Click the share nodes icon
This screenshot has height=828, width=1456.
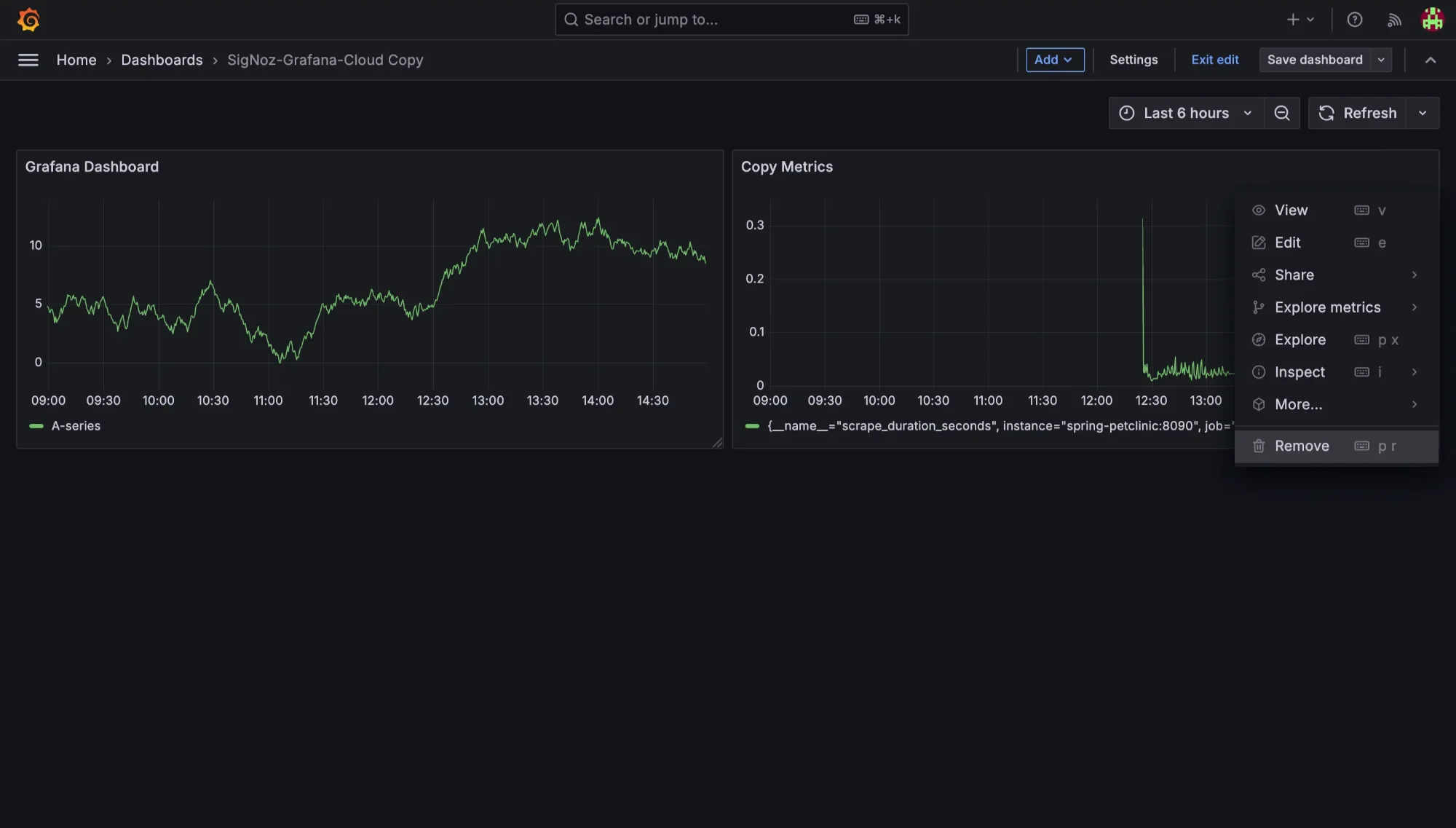1258,275
